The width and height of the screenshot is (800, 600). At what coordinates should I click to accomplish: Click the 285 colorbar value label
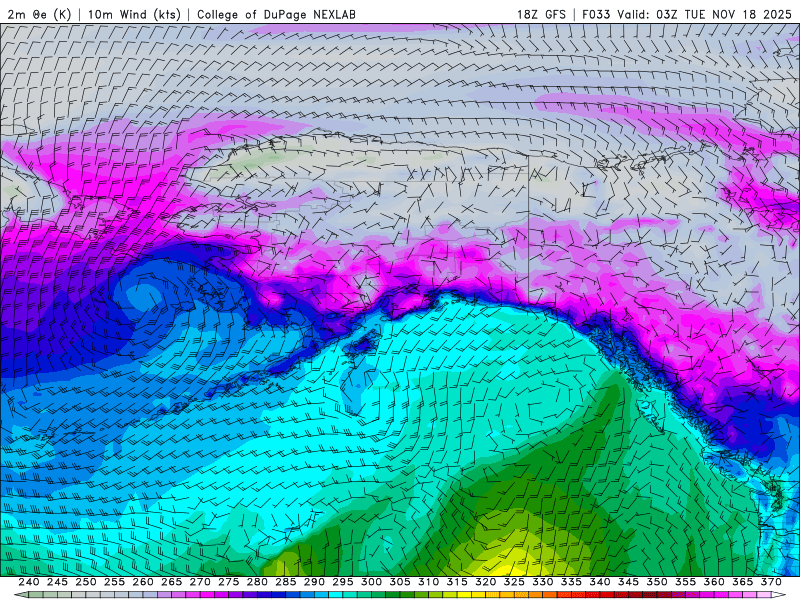click(x=286, y=582)
